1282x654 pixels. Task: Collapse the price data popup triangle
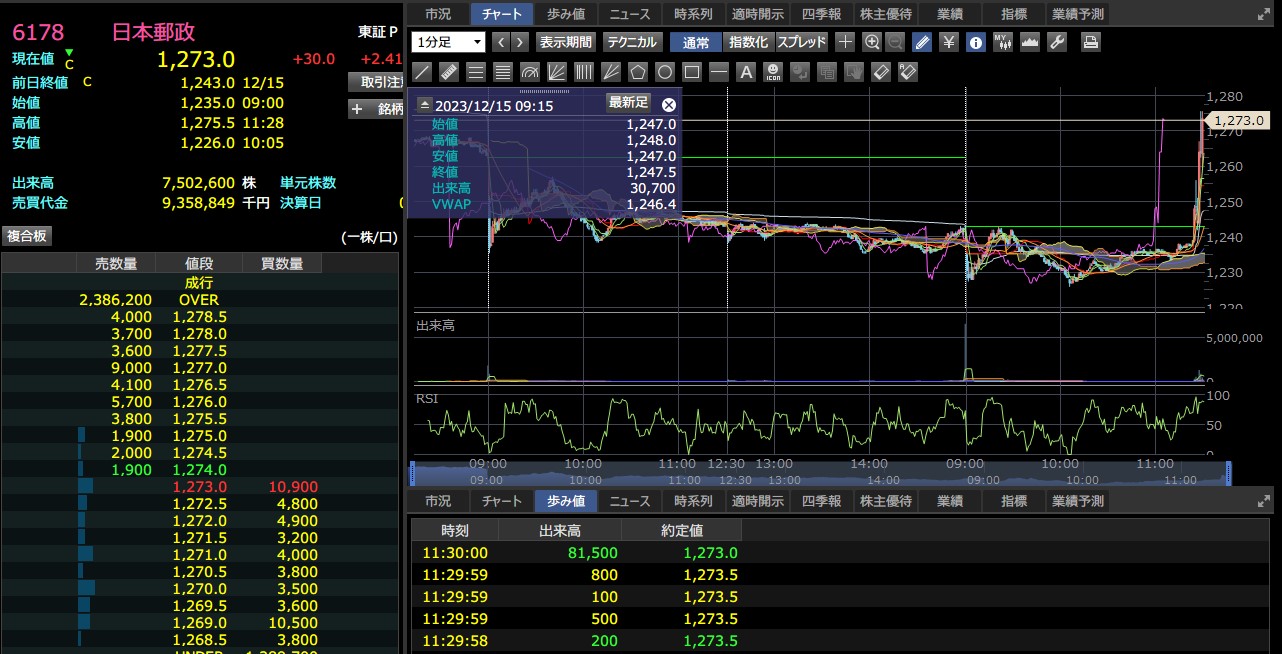(424, 105)
